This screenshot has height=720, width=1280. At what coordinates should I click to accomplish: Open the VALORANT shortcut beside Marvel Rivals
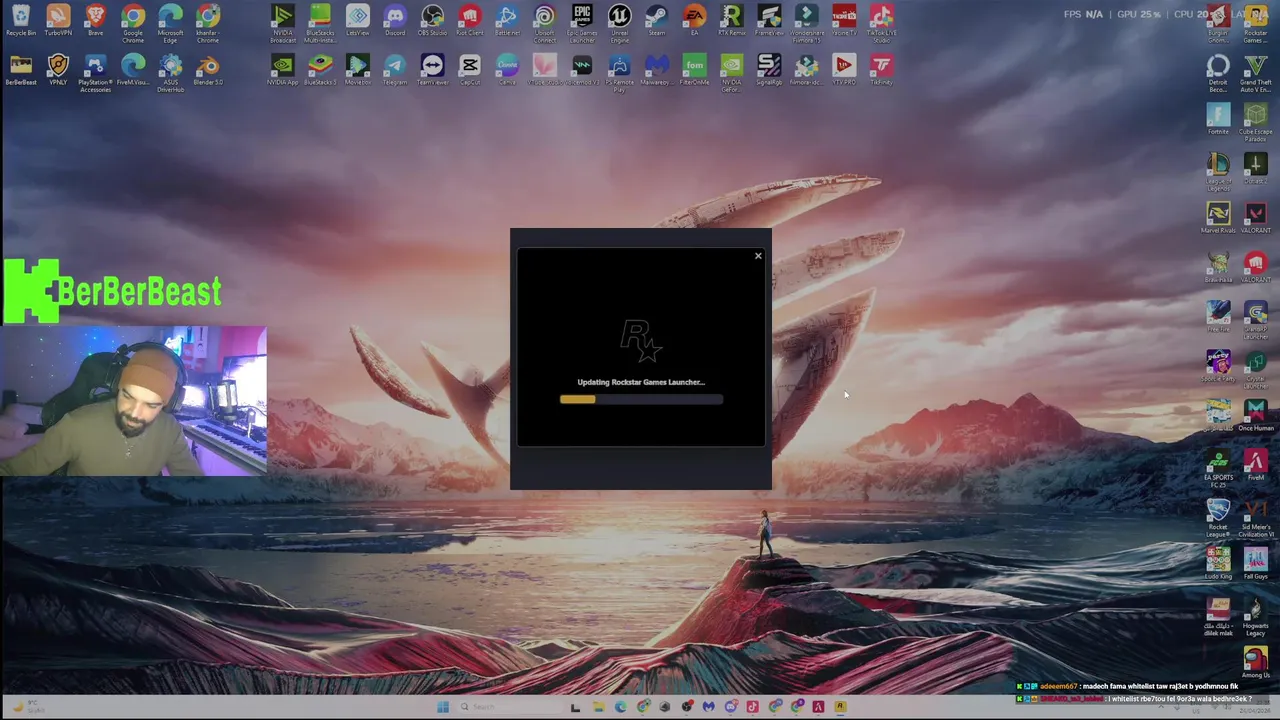tap(1255, 219)
